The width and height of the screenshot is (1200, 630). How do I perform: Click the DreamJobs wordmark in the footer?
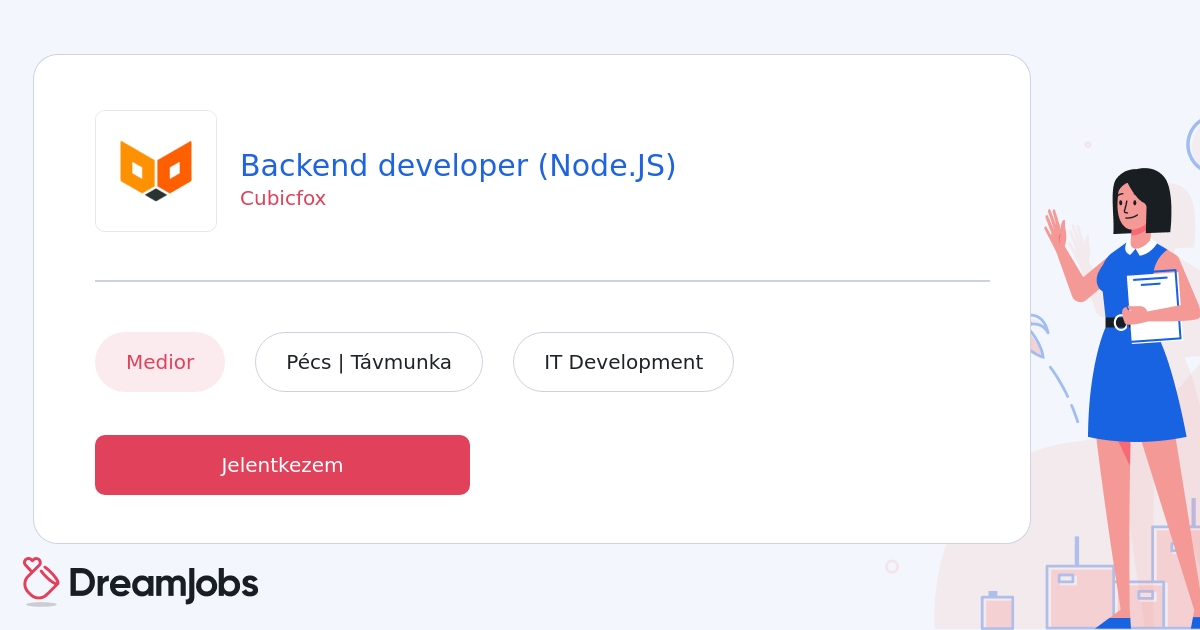pyautogui.click(x=163, y=583)
